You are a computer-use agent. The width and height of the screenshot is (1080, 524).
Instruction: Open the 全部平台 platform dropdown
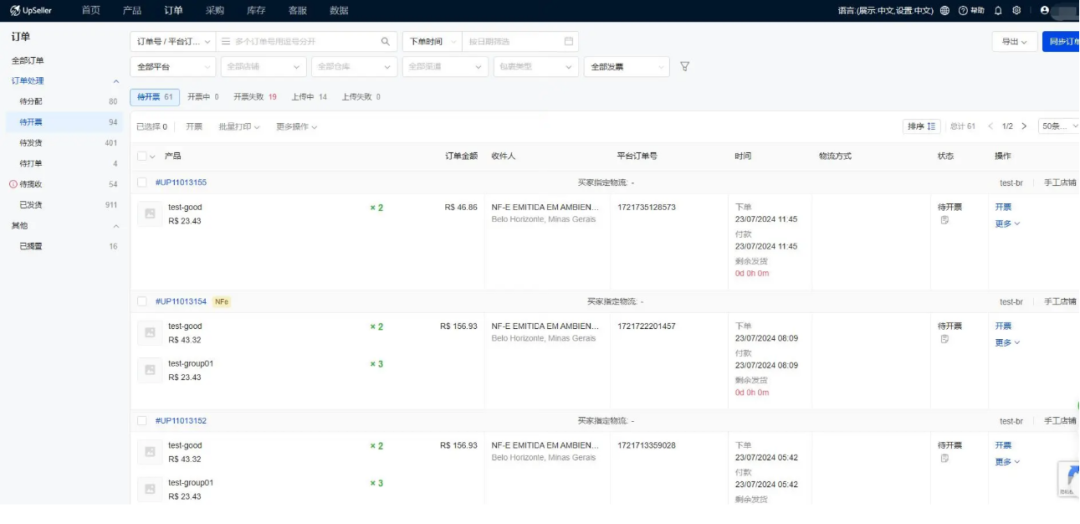(x=173, y=67)
